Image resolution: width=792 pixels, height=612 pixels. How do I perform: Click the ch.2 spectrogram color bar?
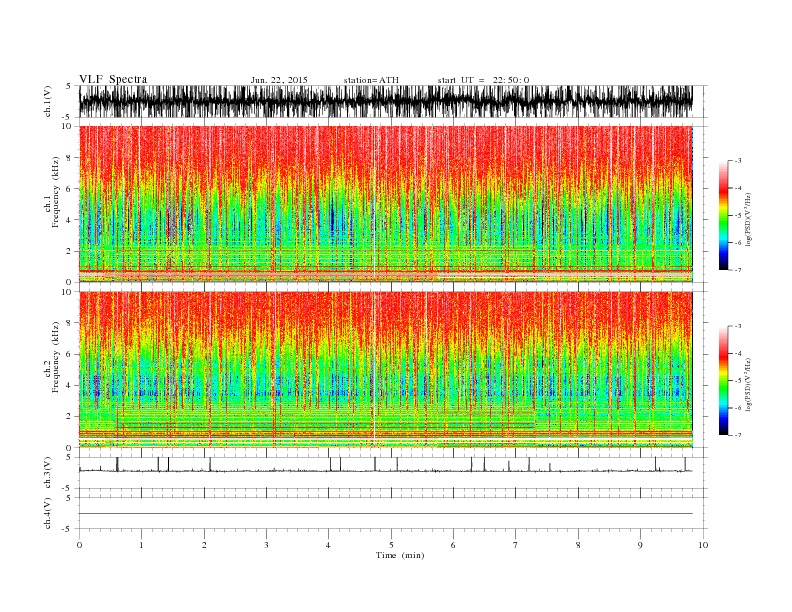pos(723,381)
